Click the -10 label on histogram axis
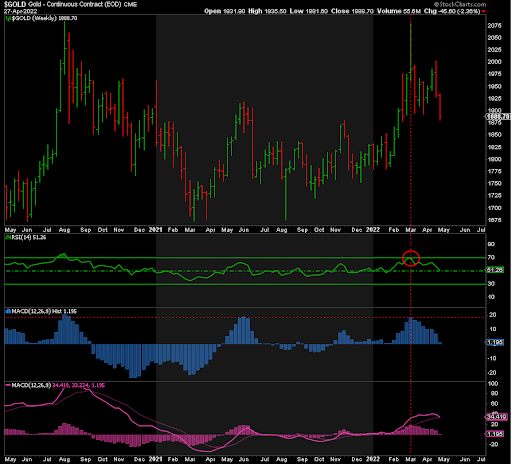The image size is (512, 464). click(492, 358)
